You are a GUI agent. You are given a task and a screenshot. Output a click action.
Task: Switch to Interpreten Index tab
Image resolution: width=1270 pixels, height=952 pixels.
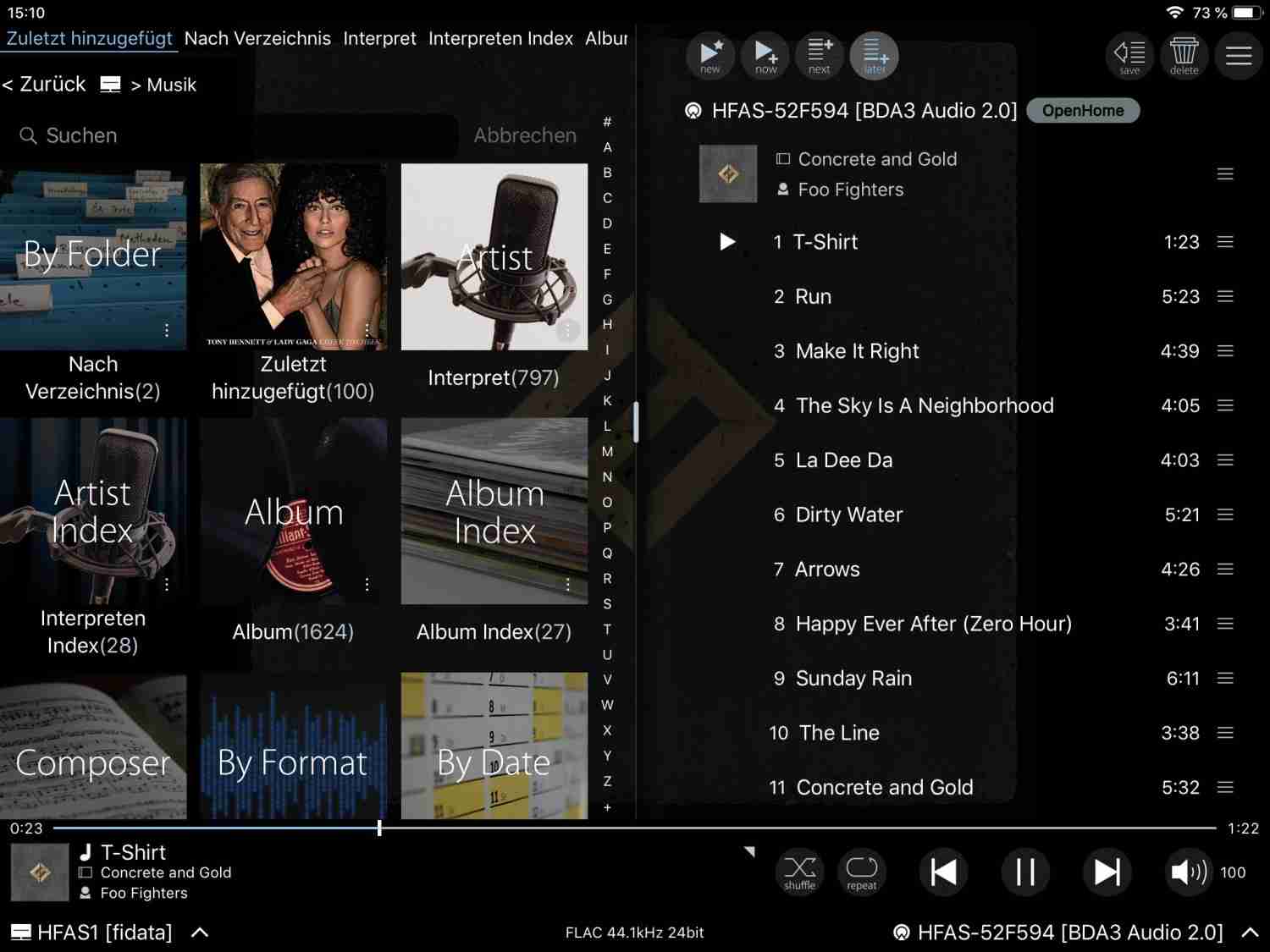[x=500, y=38]
